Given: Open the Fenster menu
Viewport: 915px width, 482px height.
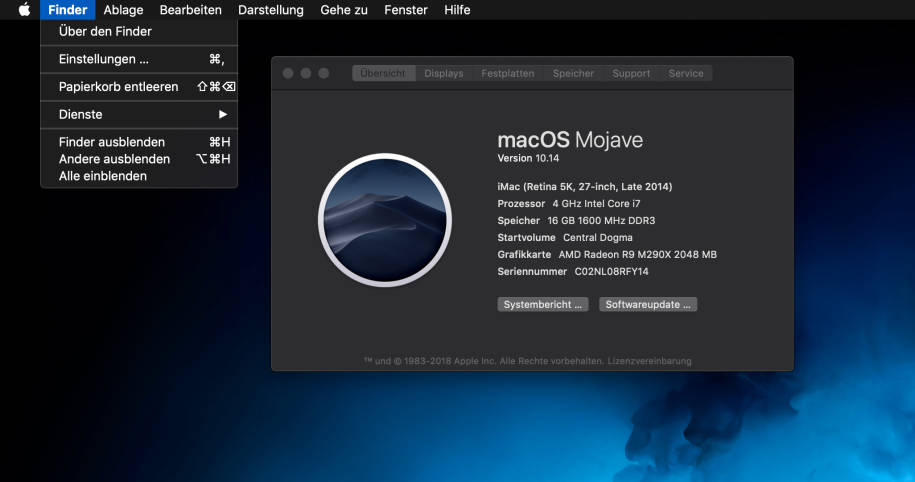Looking at the screenshot, I should (x=406, y=10).
